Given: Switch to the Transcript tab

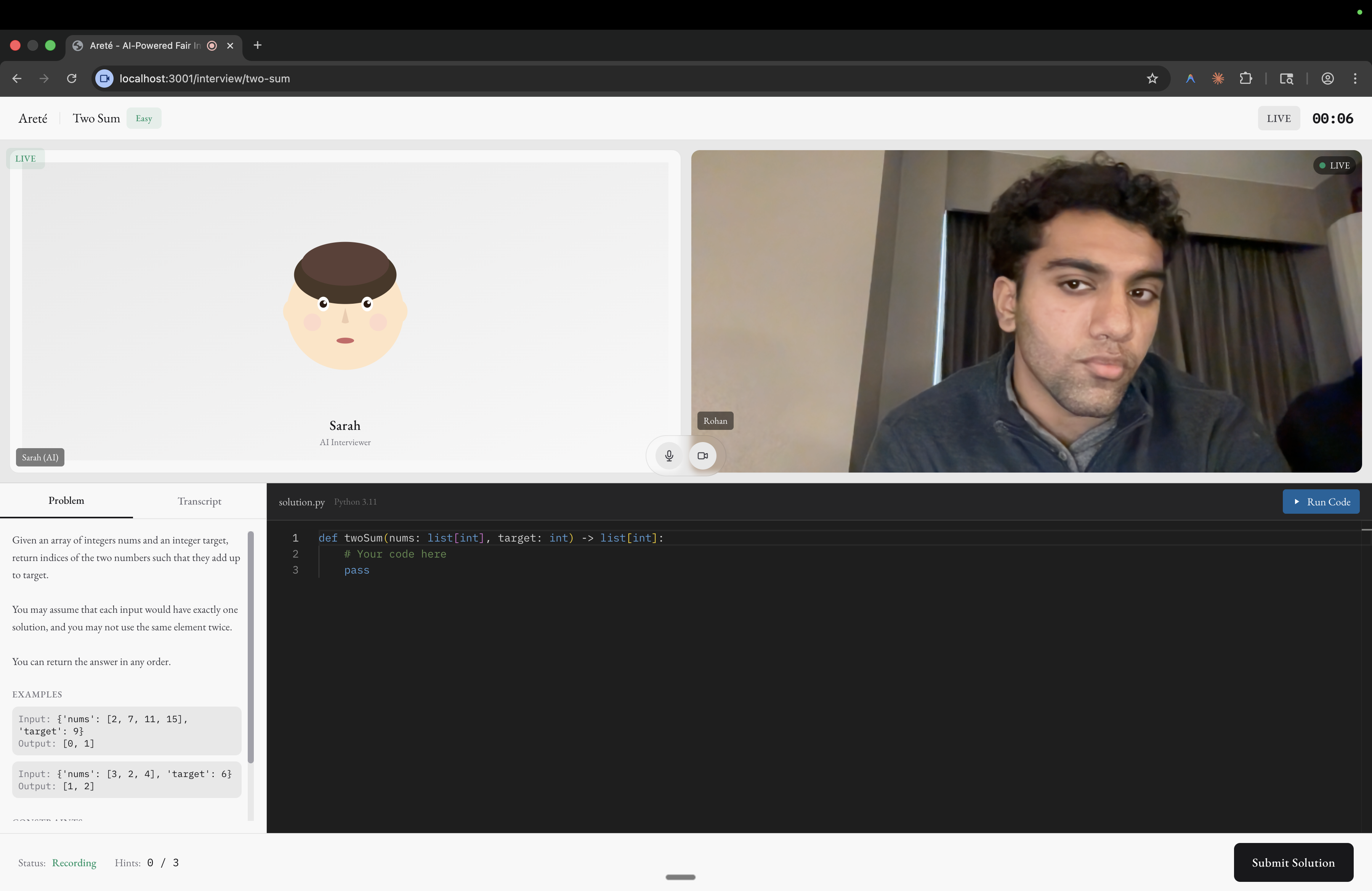Looking at the screenshot, I should tap(199, 501).
